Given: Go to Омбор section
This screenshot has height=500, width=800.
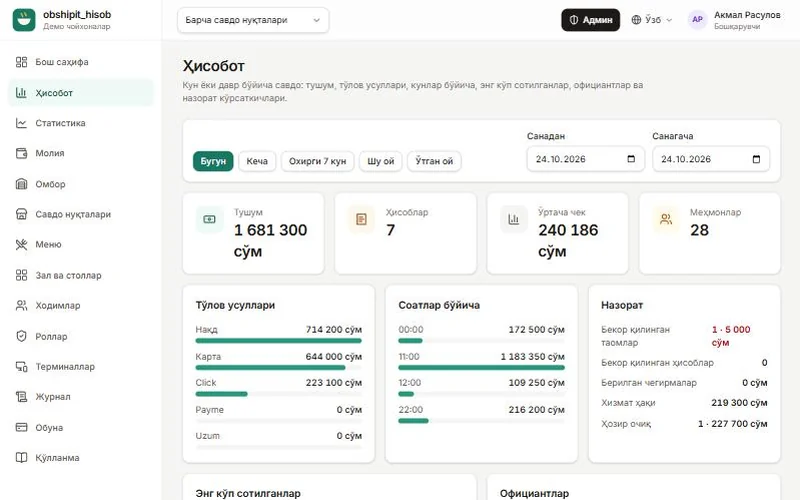Looking at the screenshot, I should click(81, 184).
